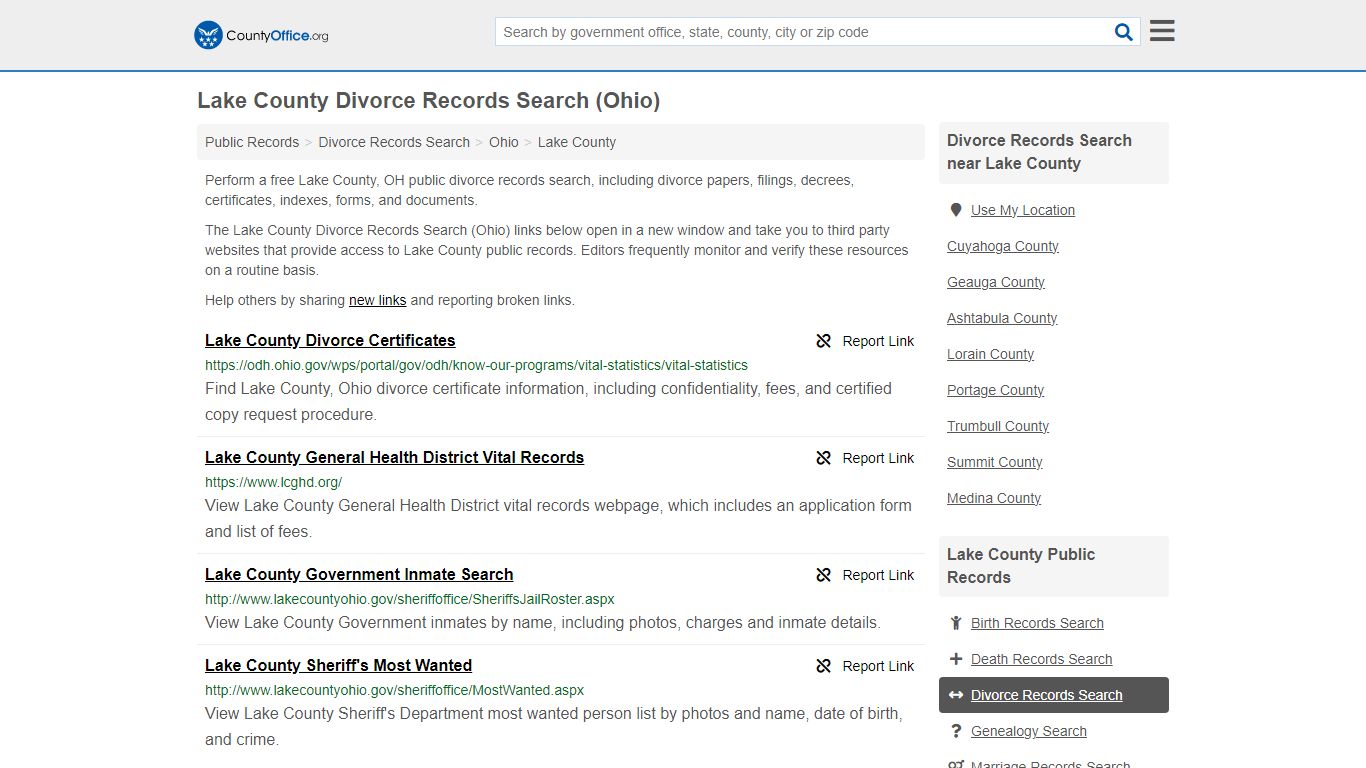Click broken-link icon for Government Inmate Search
The width and height of the screenshot is (1366, 768).
824,575
